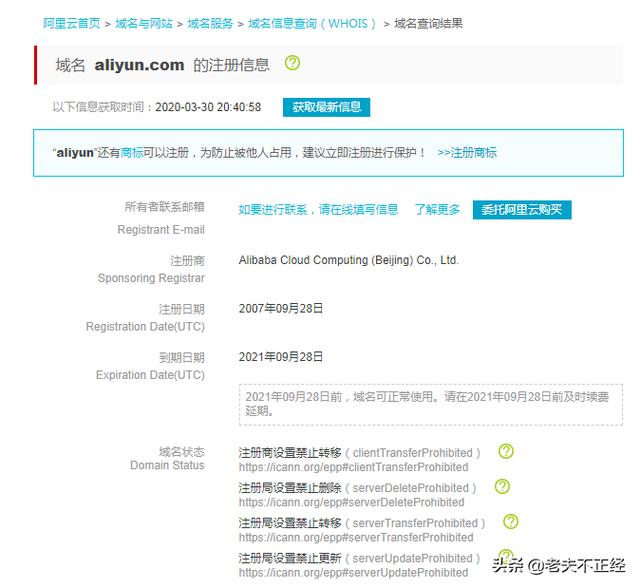The height and width of the screenshot is (588, 640).
Task: Click the Registrant E-mail label
Action: (x=161, y=230)
